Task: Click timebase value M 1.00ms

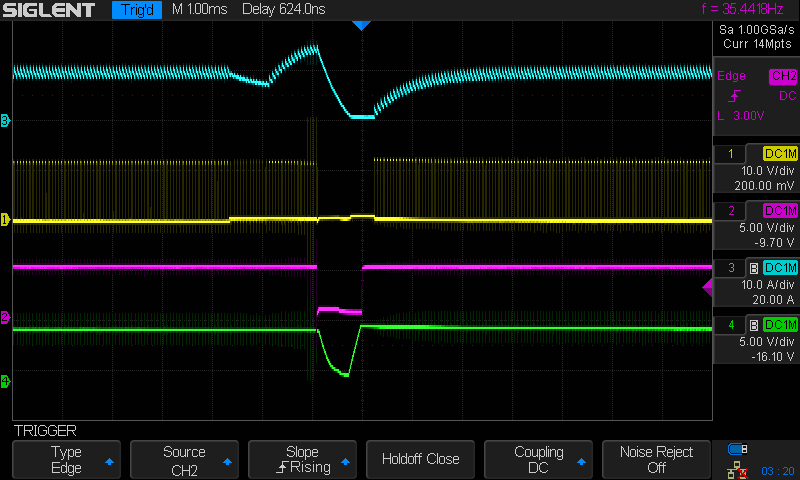Action: click(x=199, y=9)
